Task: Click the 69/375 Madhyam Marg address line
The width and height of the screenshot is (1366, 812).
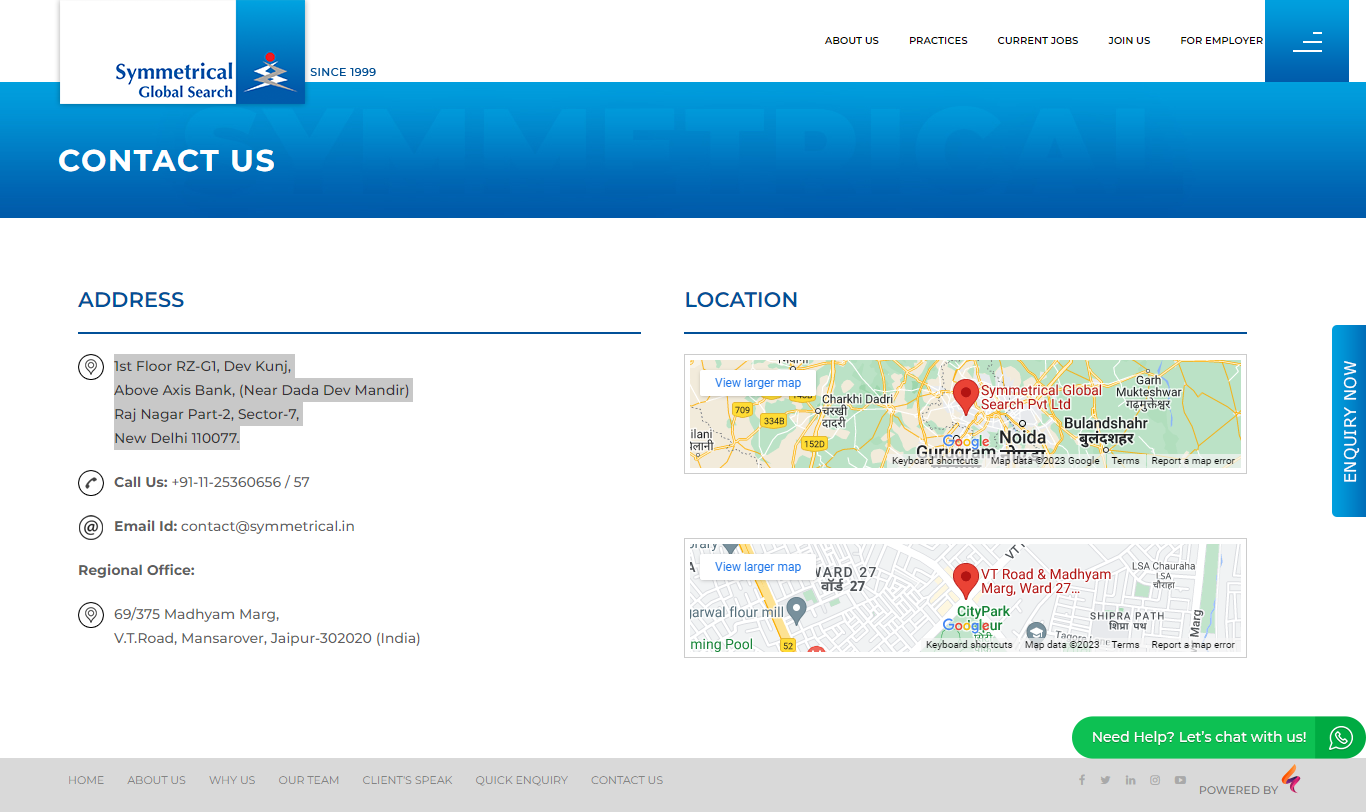Action: pos(197,614)
